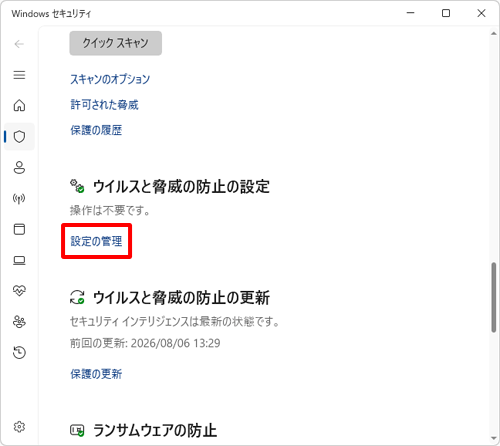Click the scrollbar down arrow
Viewport: 500px width, 446px height.
pyautogui.click(x=494, y=438)
